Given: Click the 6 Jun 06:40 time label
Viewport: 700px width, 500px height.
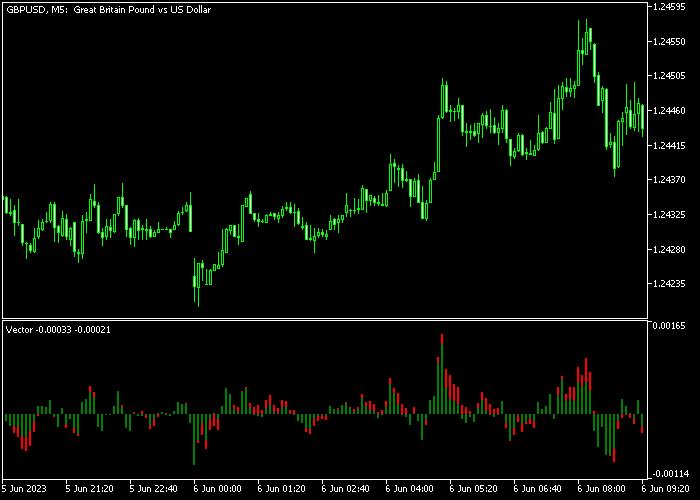Looking at the screenshot, I should pos(538,489).
